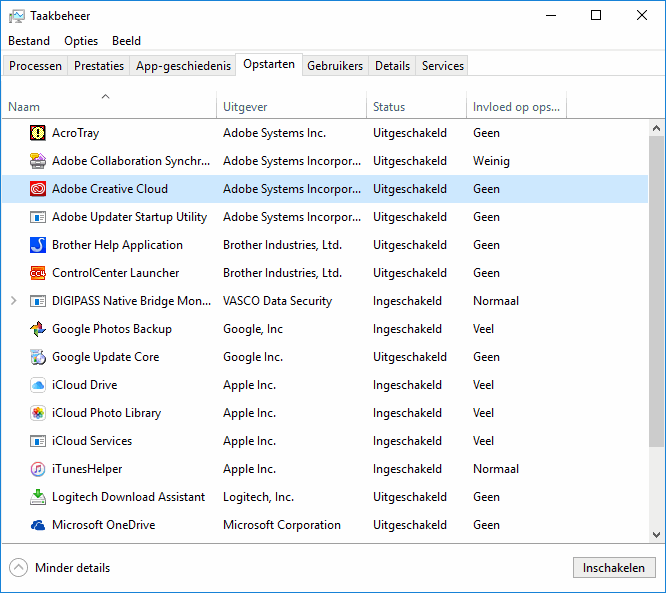Viewport: 666px width, 593px height.
Task: Select the Google Photos Backup pinwheel icon
Action: point(38,329)
